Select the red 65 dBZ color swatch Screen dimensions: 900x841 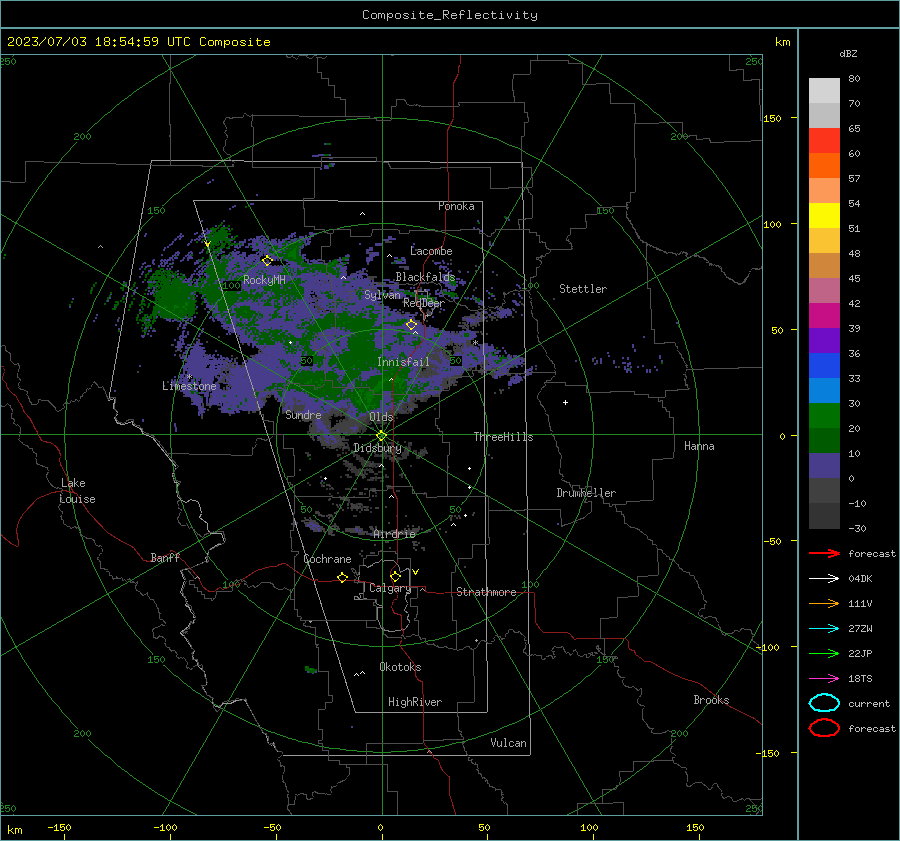click(x=824, y=141)
